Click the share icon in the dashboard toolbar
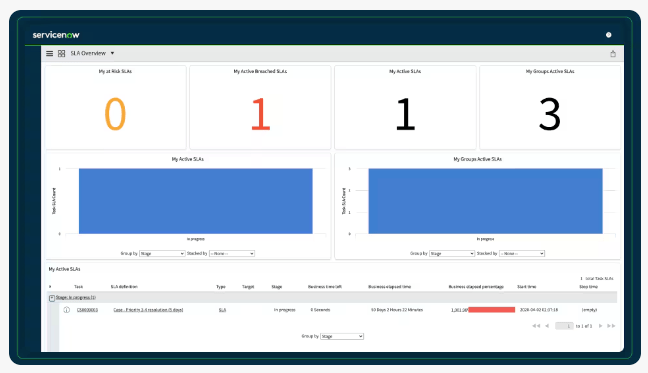This screenshot has width=648, height=373. (x=613, y=54)
